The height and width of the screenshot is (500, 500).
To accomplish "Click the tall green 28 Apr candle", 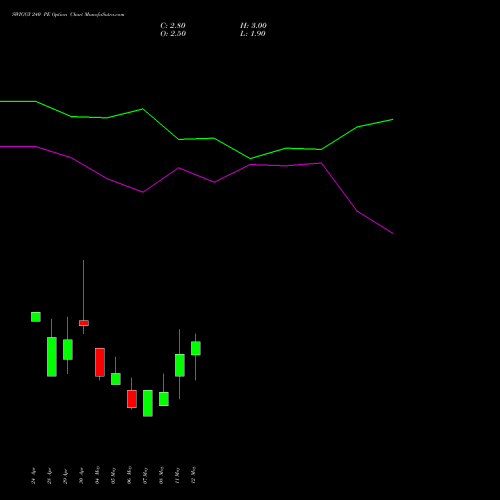I will coord(52,357).
